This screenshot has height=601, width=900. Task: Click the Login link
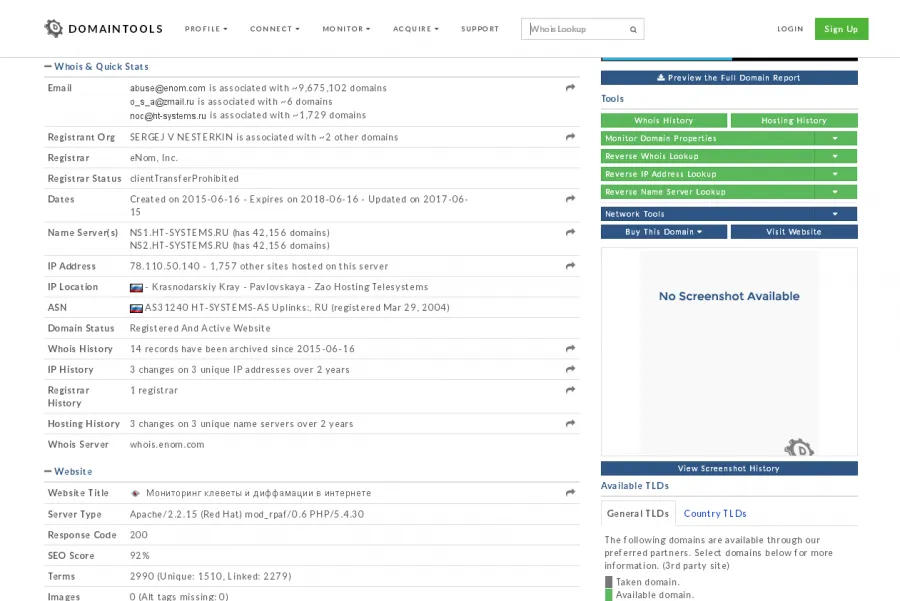click(790, 29)
